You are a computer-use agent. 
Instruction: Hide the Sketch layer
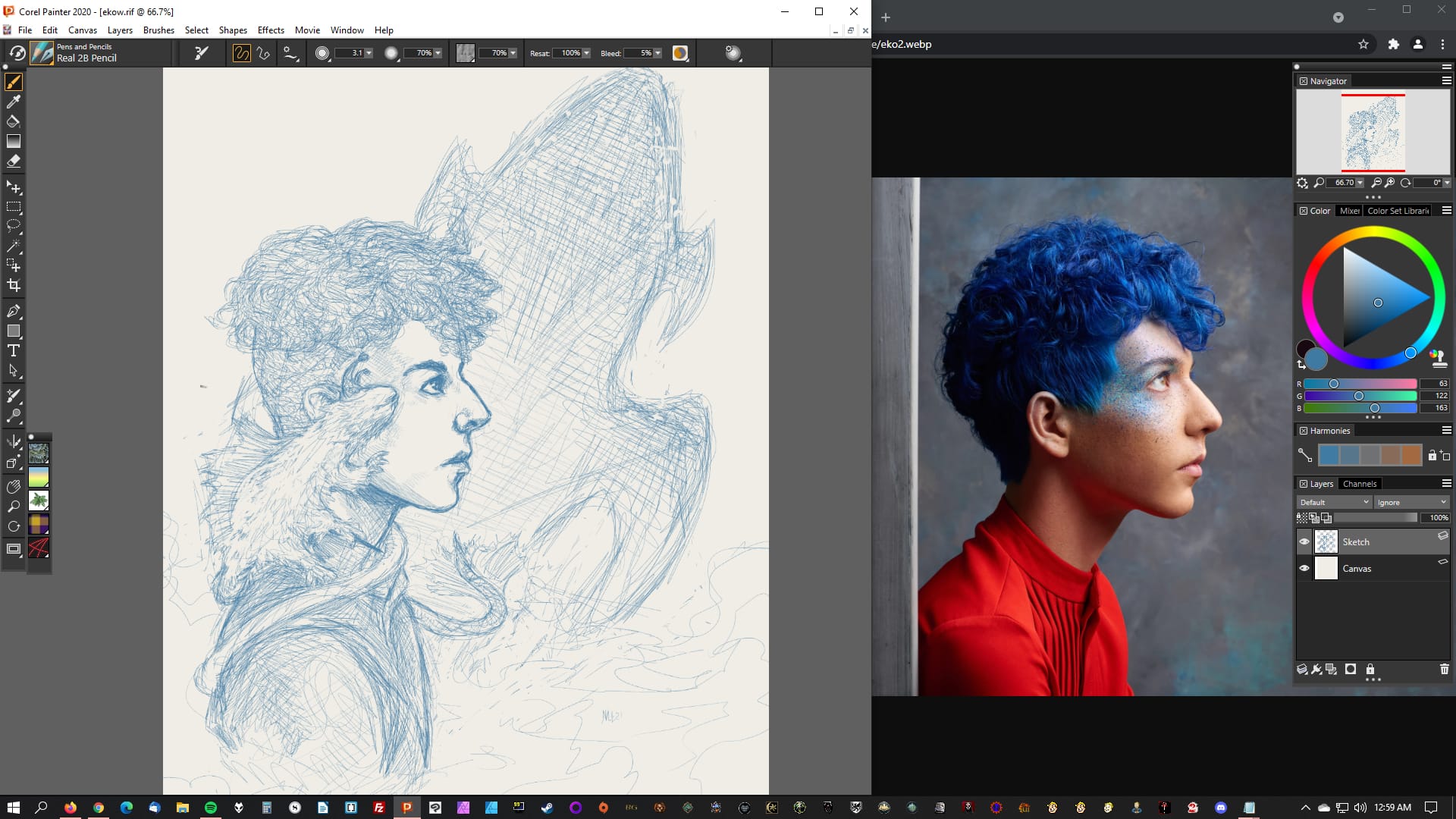1304,541
